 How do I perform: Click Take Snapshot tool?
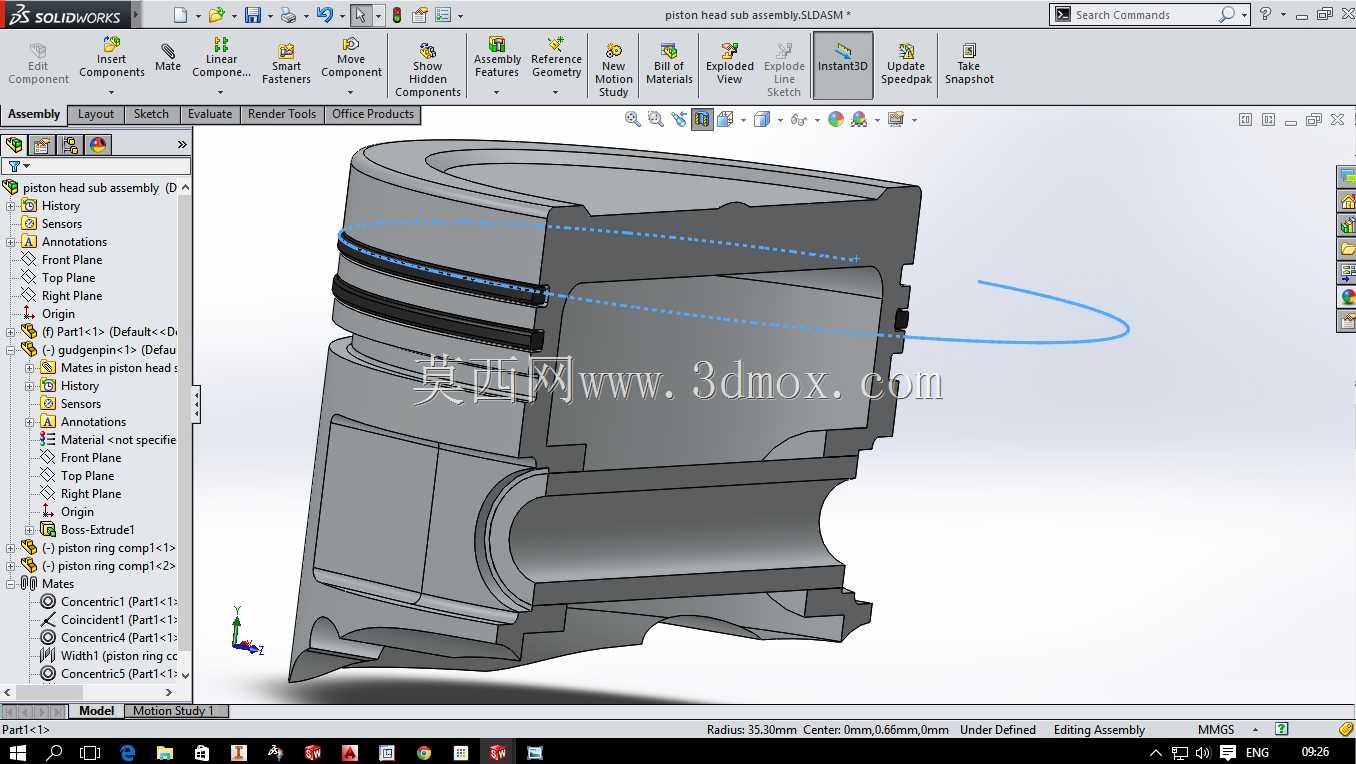(969, 64)
